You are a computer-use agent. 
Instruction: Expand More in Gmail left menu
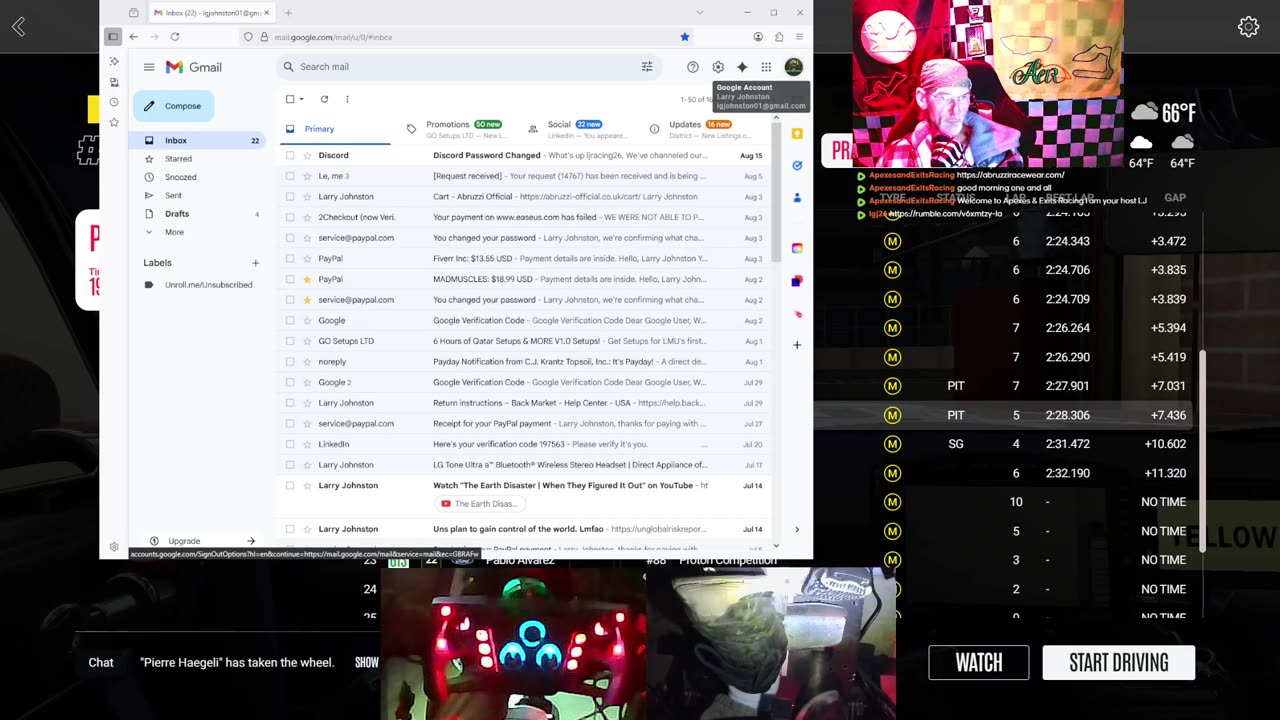[x=174, y=232]
